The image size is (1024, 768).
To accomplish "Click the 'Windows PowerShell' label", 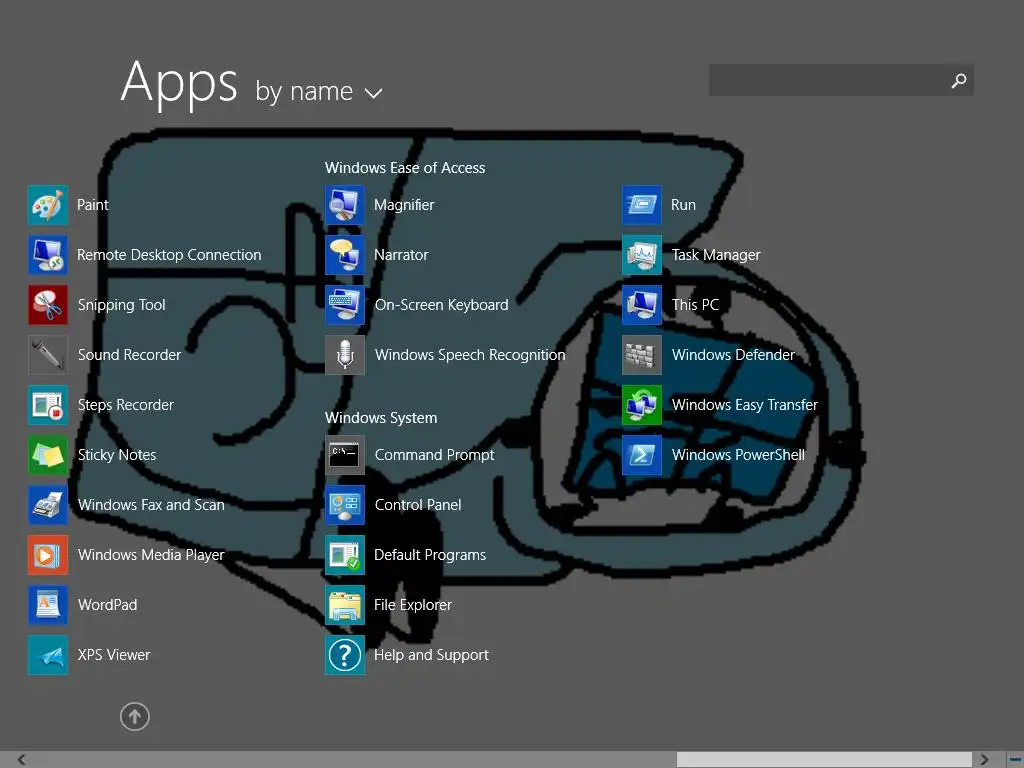I will (x=738, y=455).
